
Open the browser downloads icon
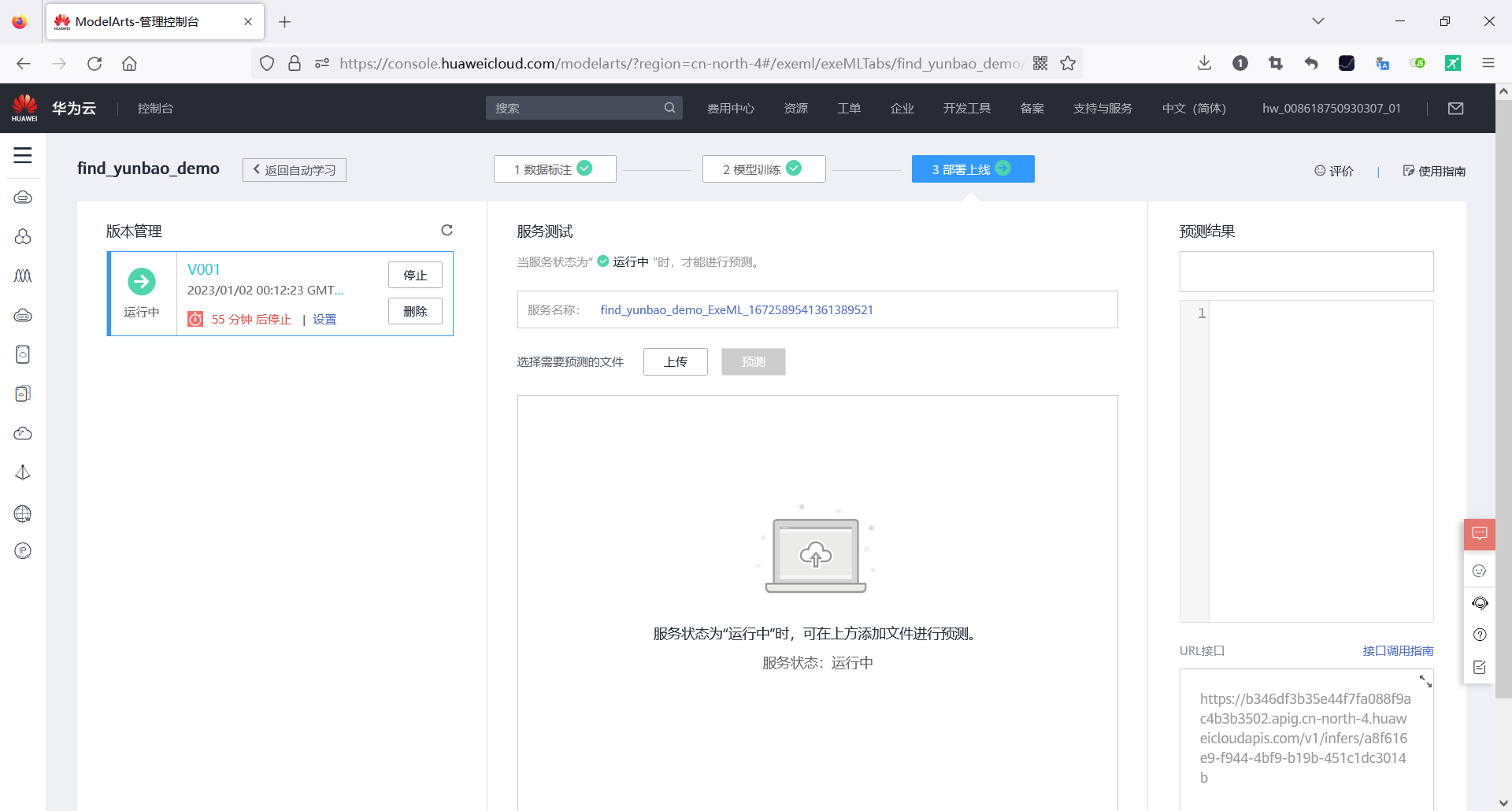pos(1204,63)
